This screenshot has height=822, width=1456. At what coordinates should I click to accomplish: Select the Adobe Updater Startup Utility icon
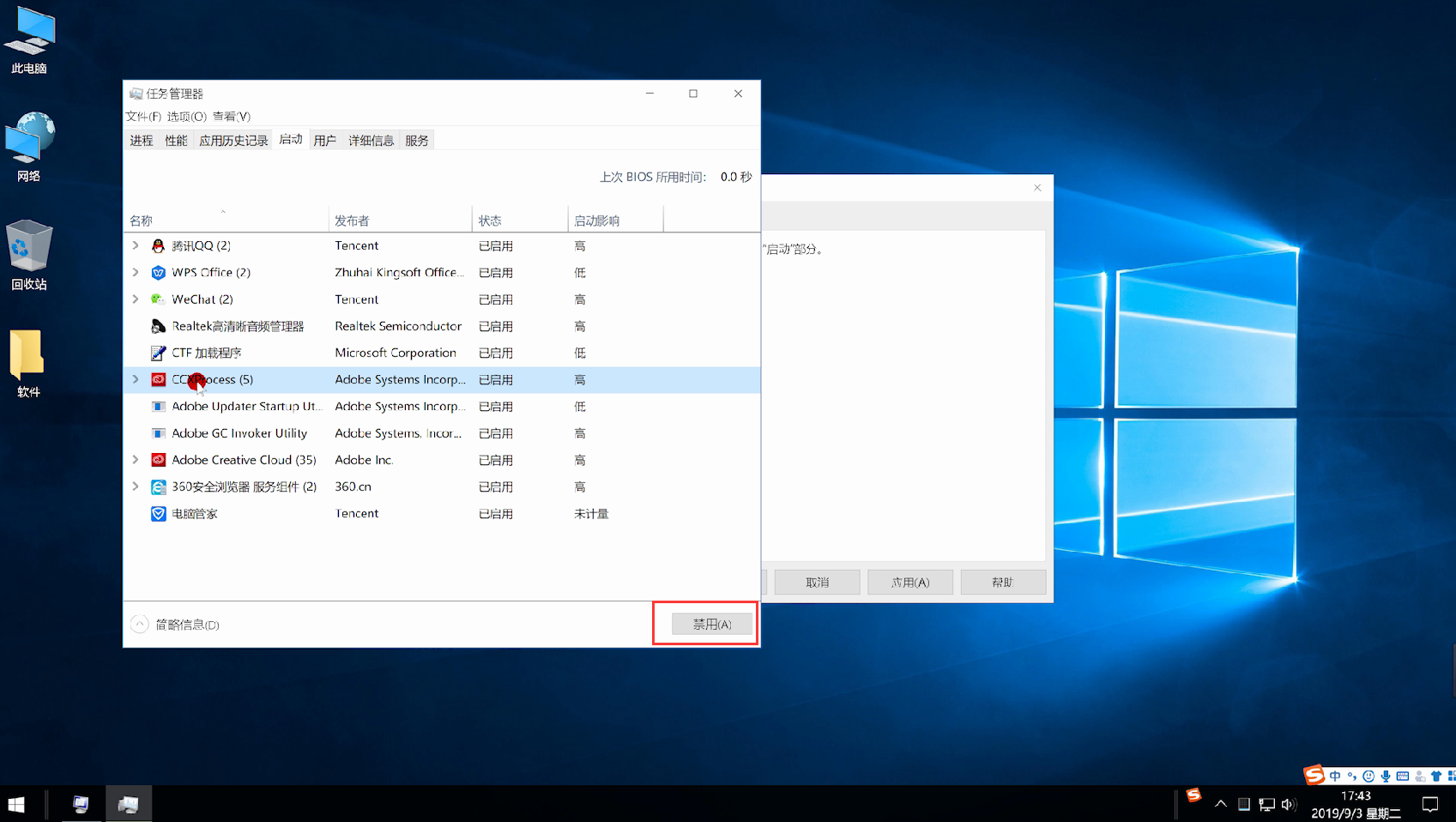tap(158, 406)
